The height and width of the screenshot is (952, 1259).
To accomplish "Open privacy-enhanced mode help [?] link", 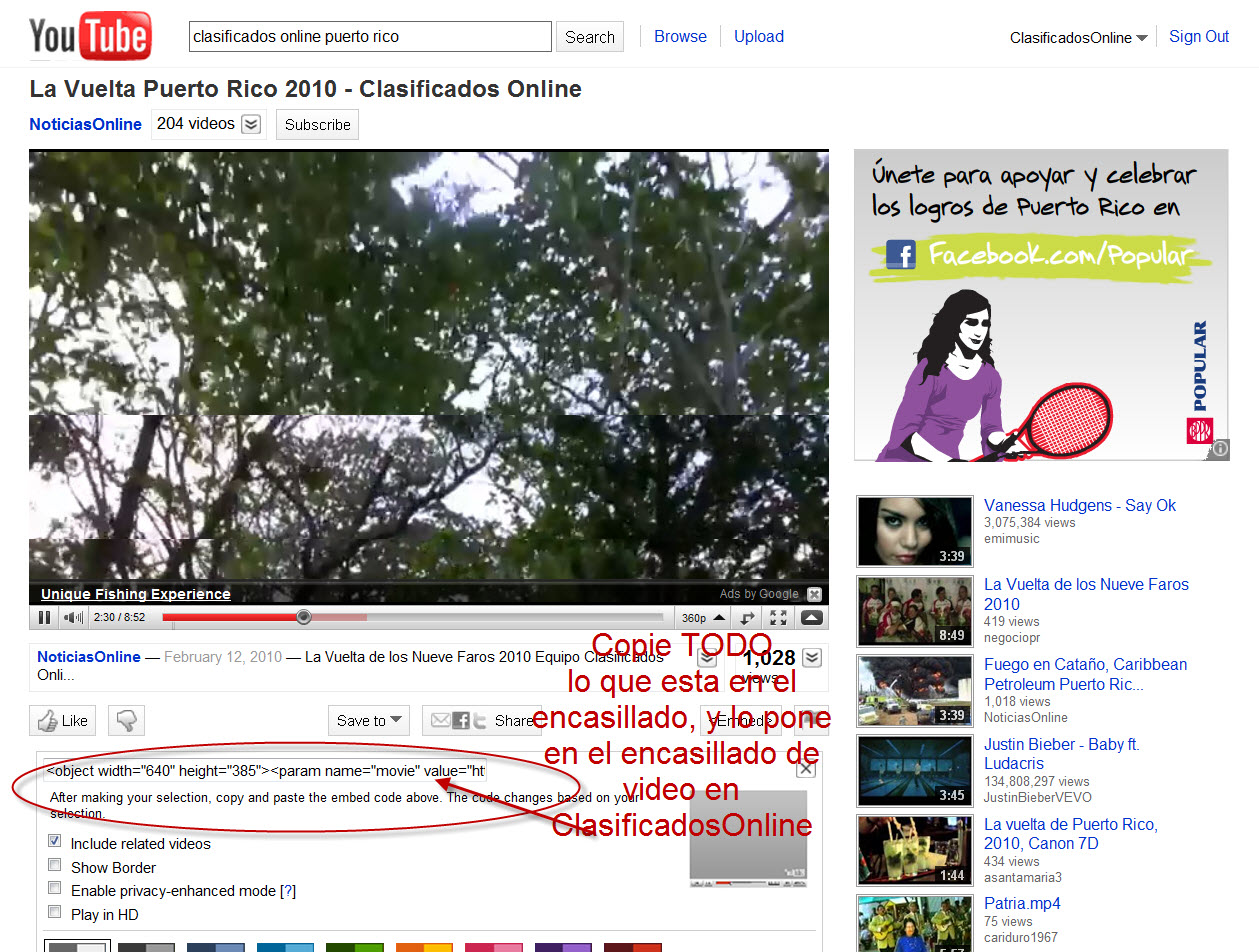I will click(288, 890).
